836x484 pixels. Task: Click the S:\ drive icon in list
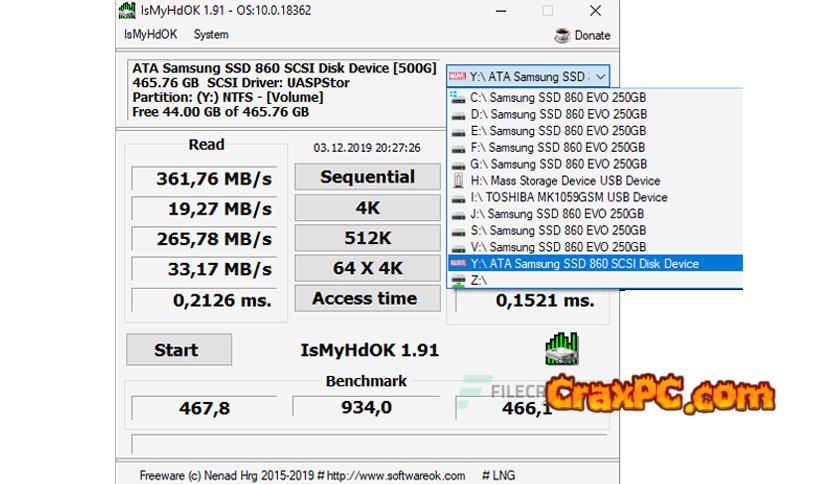point(458,232)
